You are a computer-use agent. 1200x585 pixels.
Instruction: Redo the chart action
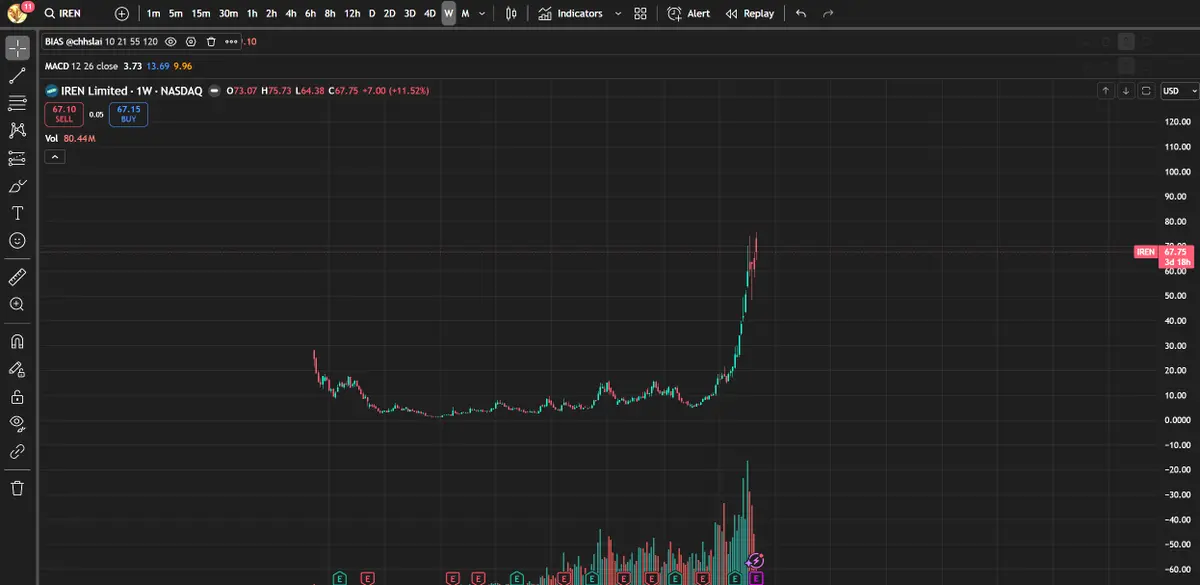tap(827, 14)
